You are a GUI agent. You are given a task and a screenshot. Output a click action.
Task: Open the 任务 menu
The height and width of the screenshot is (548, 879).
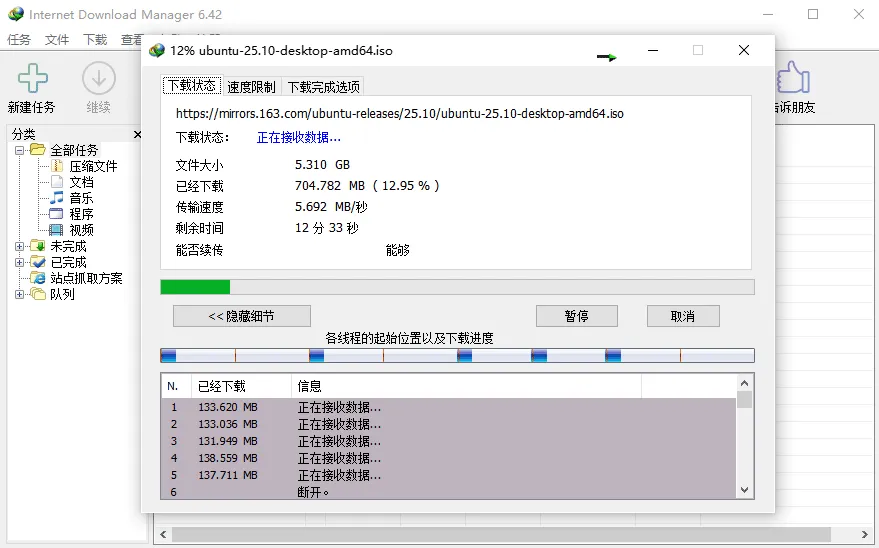point(18,40)
